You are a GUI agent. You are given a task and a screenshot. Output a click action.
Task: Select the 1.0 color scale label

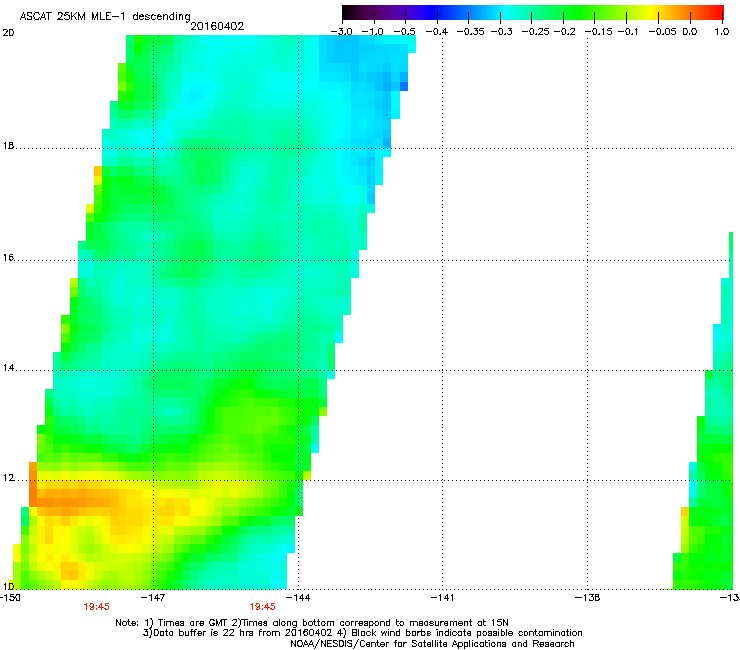click(722, 32)
